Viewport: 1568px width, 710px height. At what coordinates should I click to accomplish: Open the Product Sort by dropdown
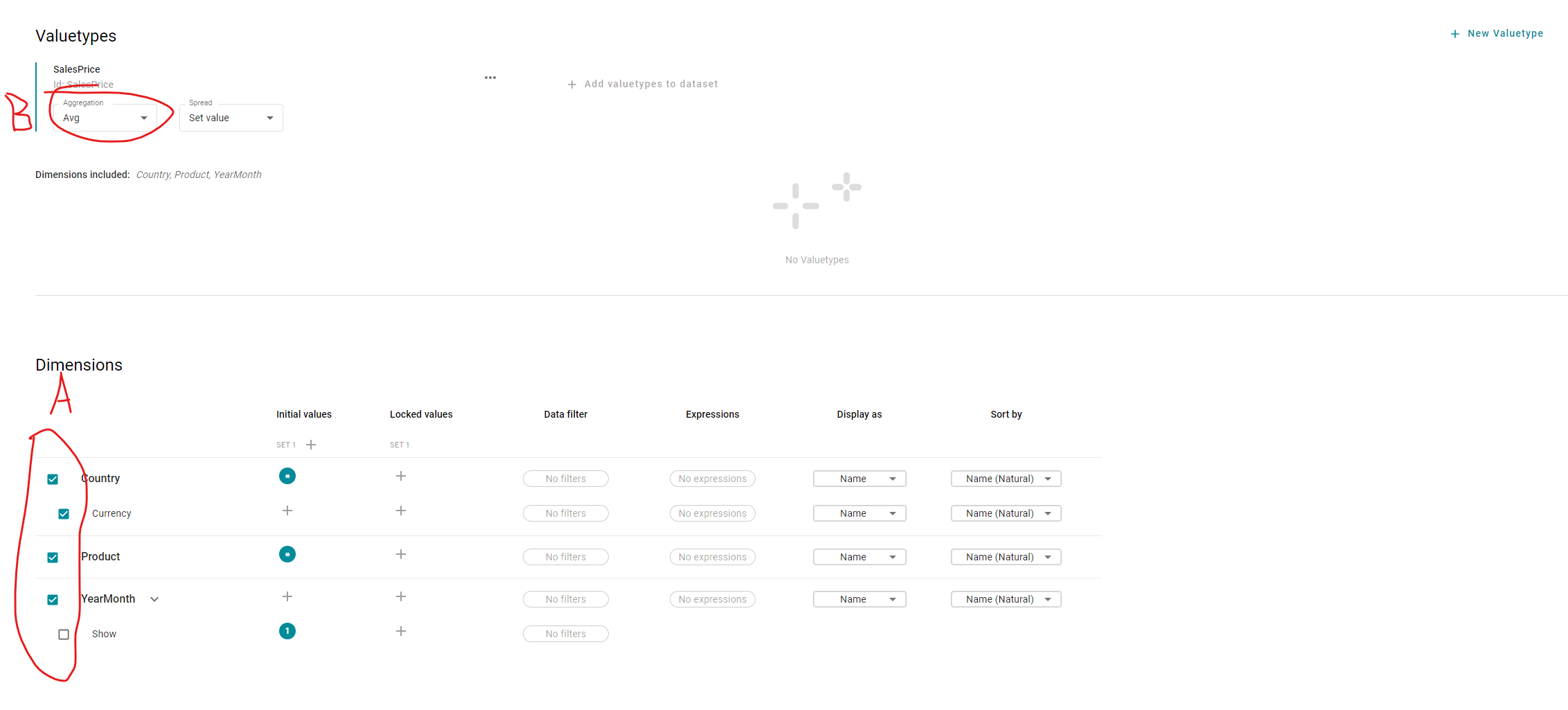point(1006,557)
